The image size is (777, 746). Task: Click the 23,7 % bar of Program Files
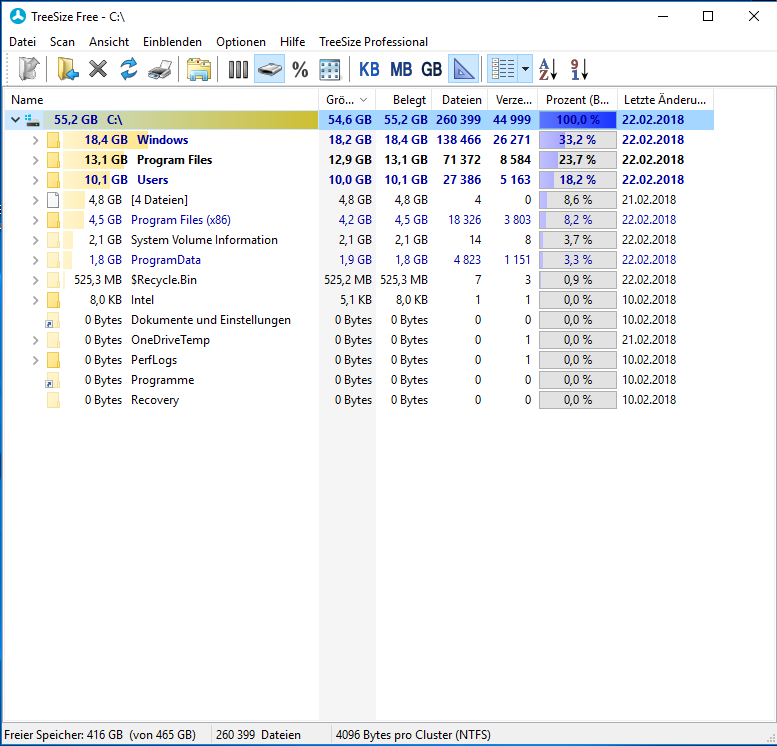tap(578, 160)
